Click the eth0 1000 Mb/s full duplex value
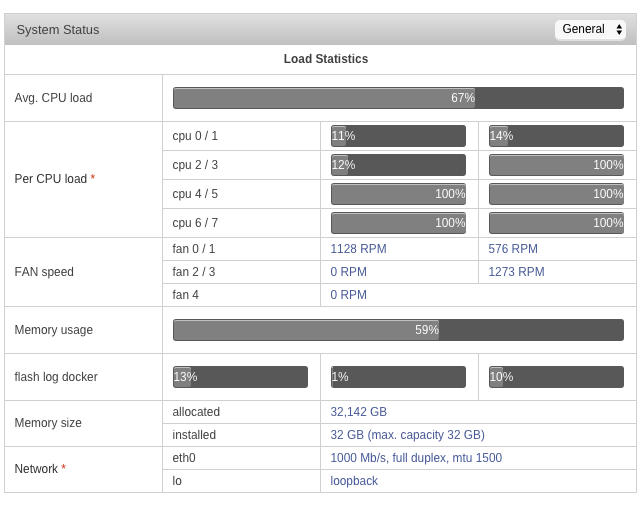This screenshot has width=644, height=506. 416,458
